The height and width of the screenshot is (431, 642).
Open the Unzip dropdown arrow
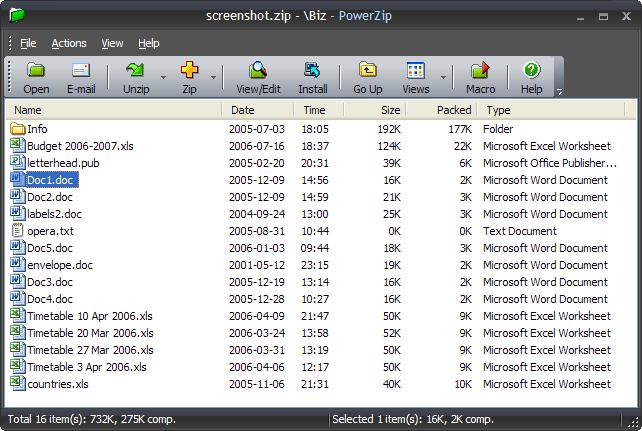click(163, 77)
